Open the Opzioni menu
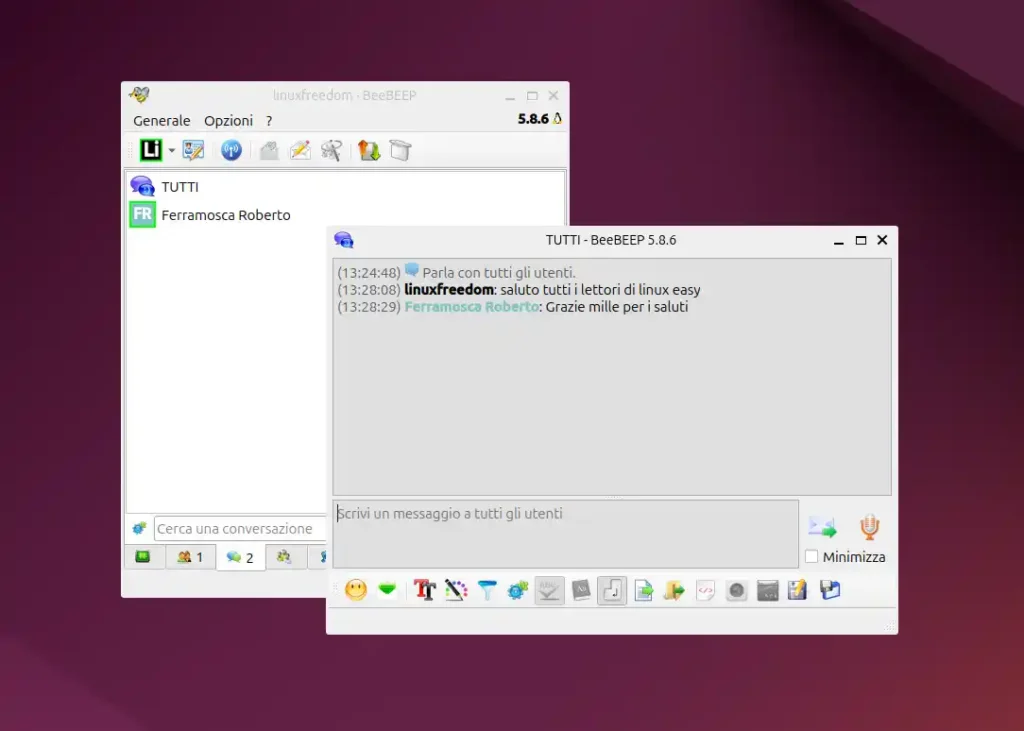The height and width of the screenshot is (731, 1024). click(x=228, y=121)
